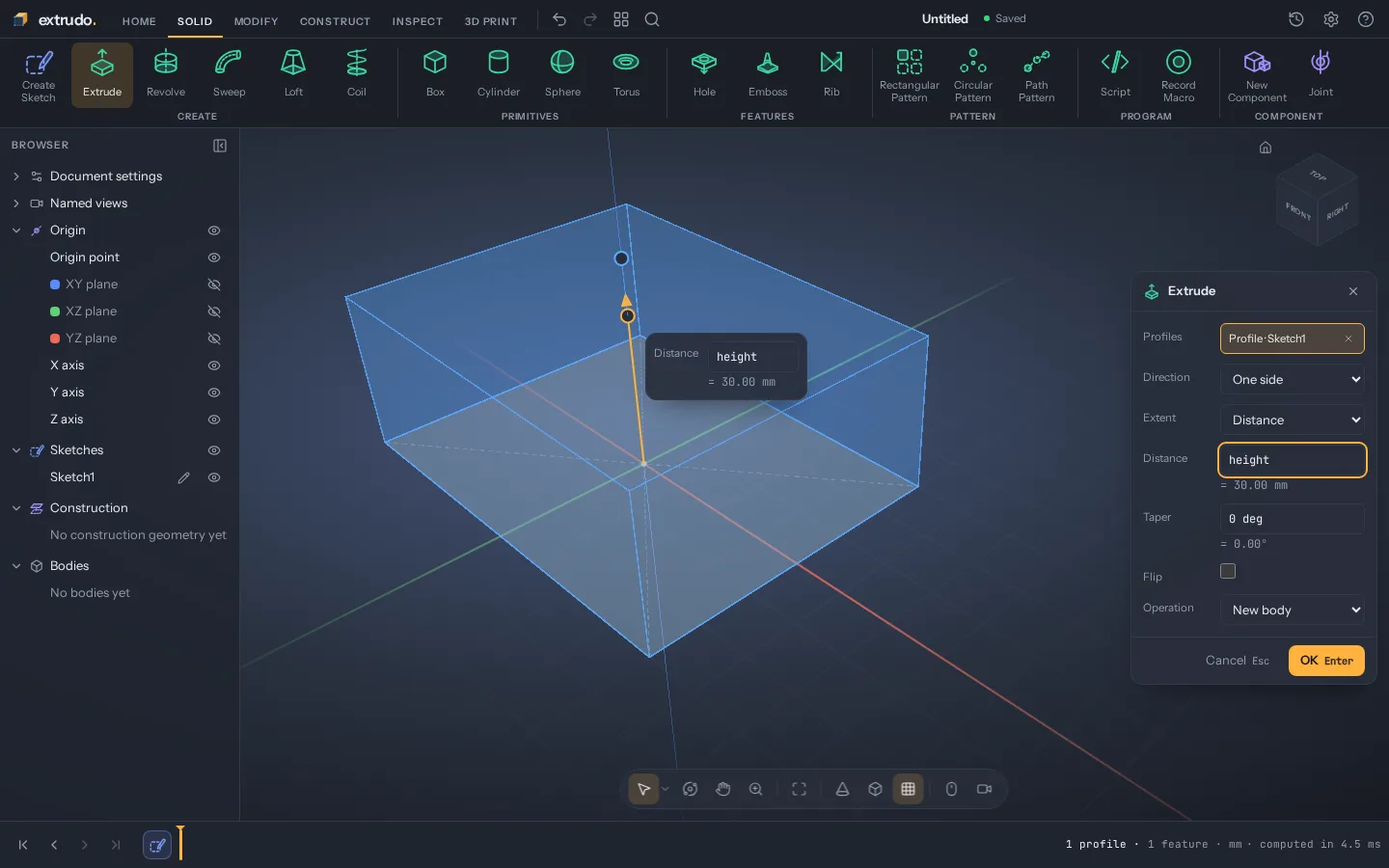This screenshot has width=1389, height=868.
Task: Switch to the MODIFY tab
Action: pos(256,21)
